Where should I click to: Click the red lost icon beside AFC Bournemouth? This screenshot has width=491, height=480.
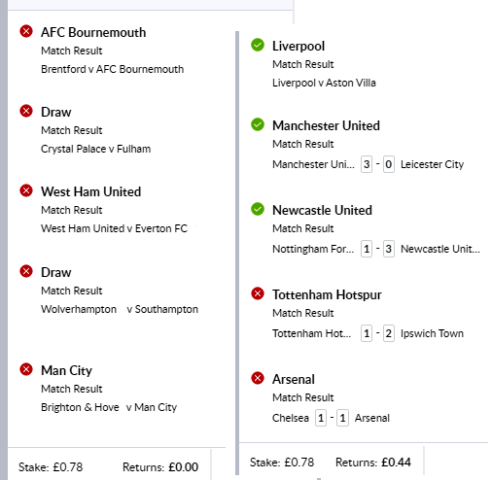[x=26, y=31]
